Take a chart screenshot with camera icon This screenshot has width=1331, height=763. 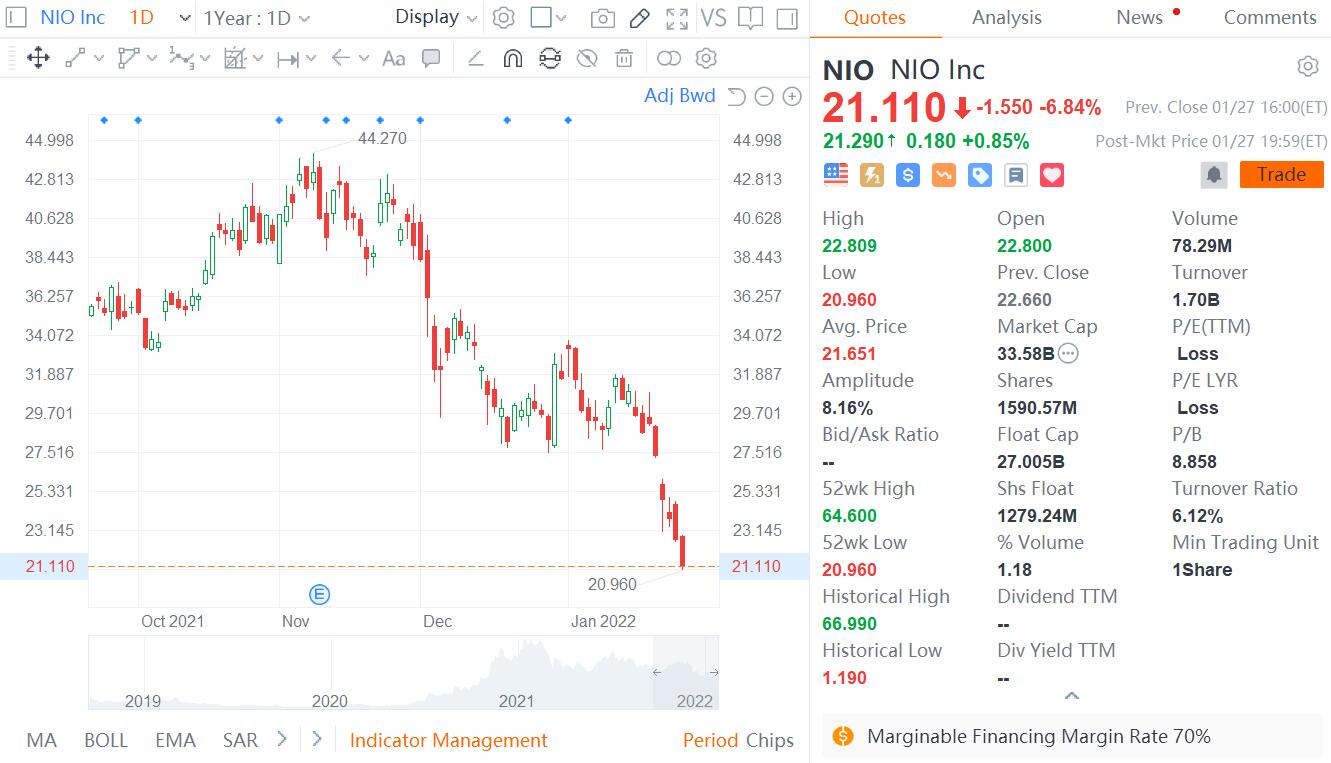coord(602,18)
